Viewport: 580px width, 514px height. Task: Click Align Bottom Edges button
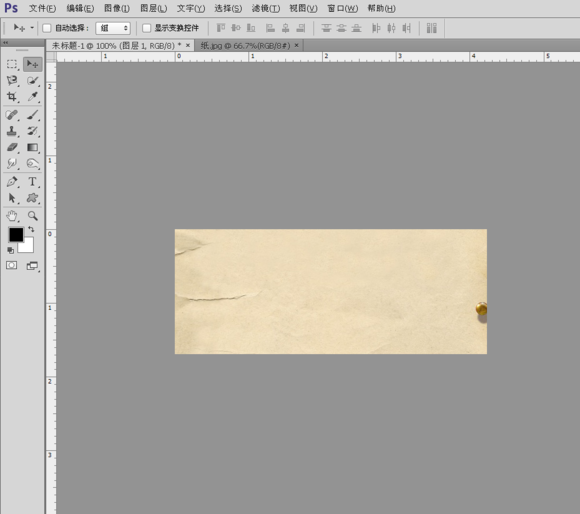pyautogui.click(x=251, y=28)
